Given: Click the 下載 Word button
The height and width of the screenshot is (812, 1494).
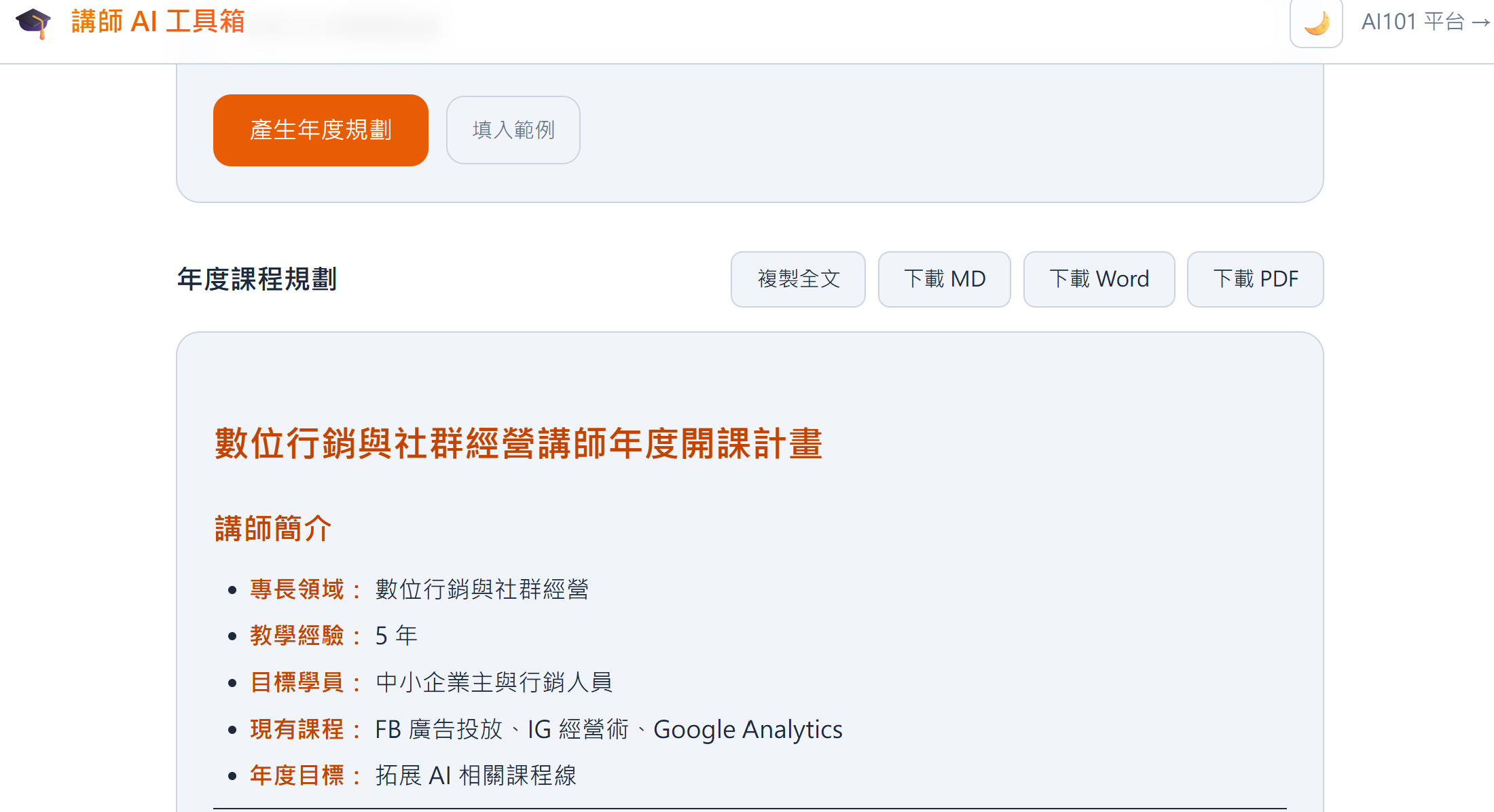Looking at the screenshot, I should [1099, 279].
